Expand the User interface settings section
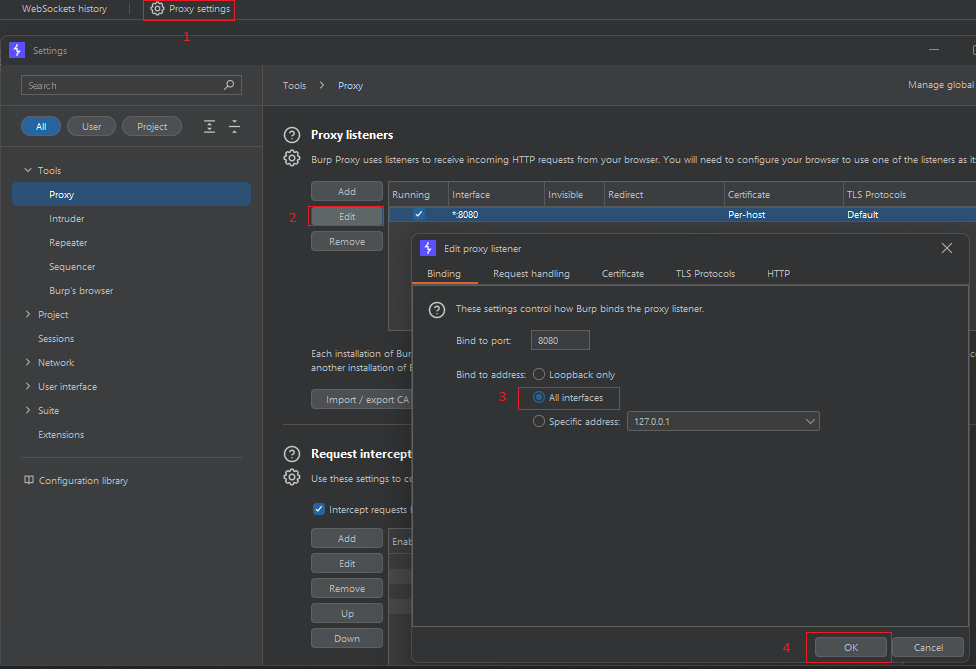The height and width of the screenshot is (669, 976). 27,387
